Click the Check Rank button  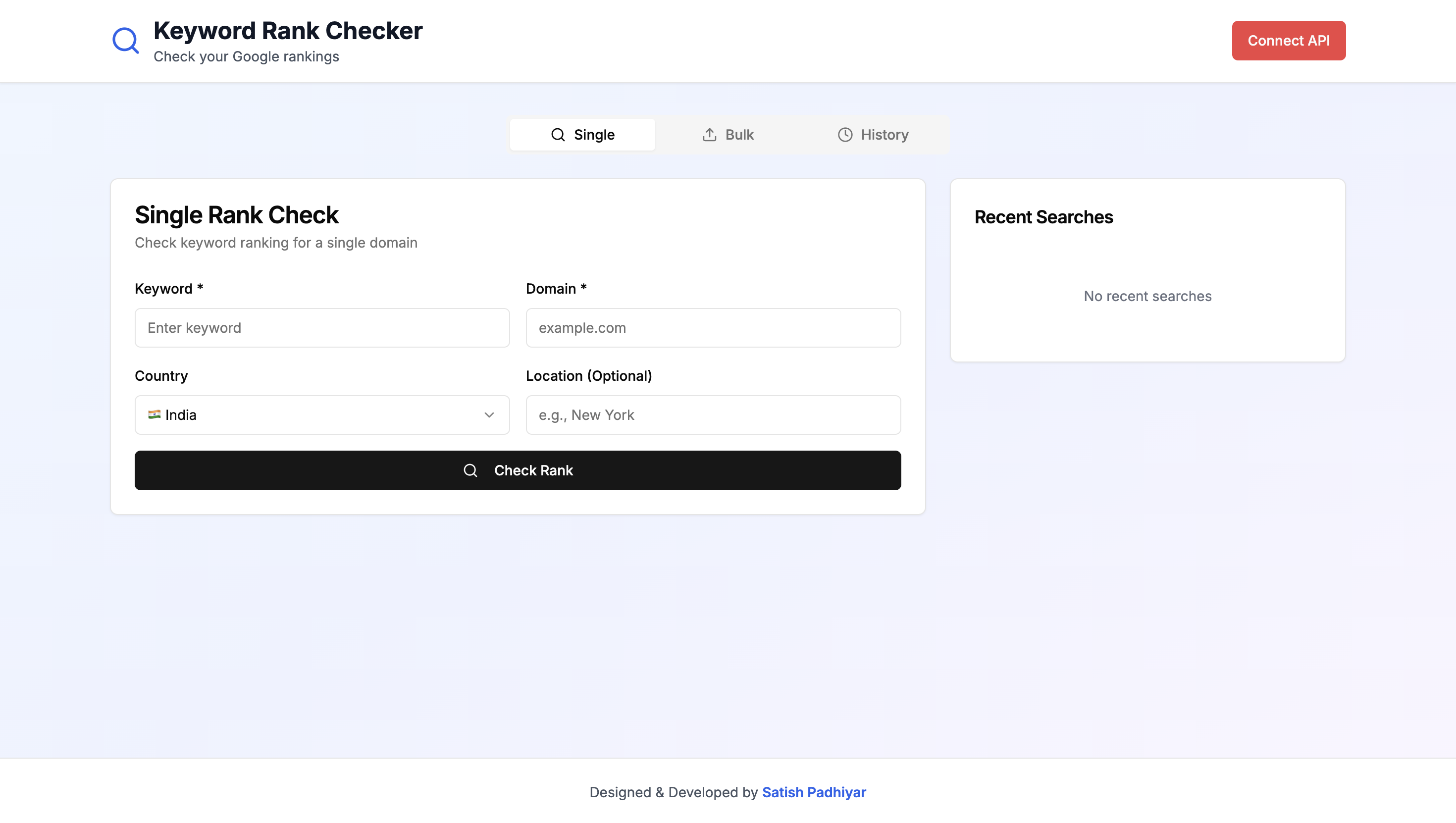click(518, 470)
